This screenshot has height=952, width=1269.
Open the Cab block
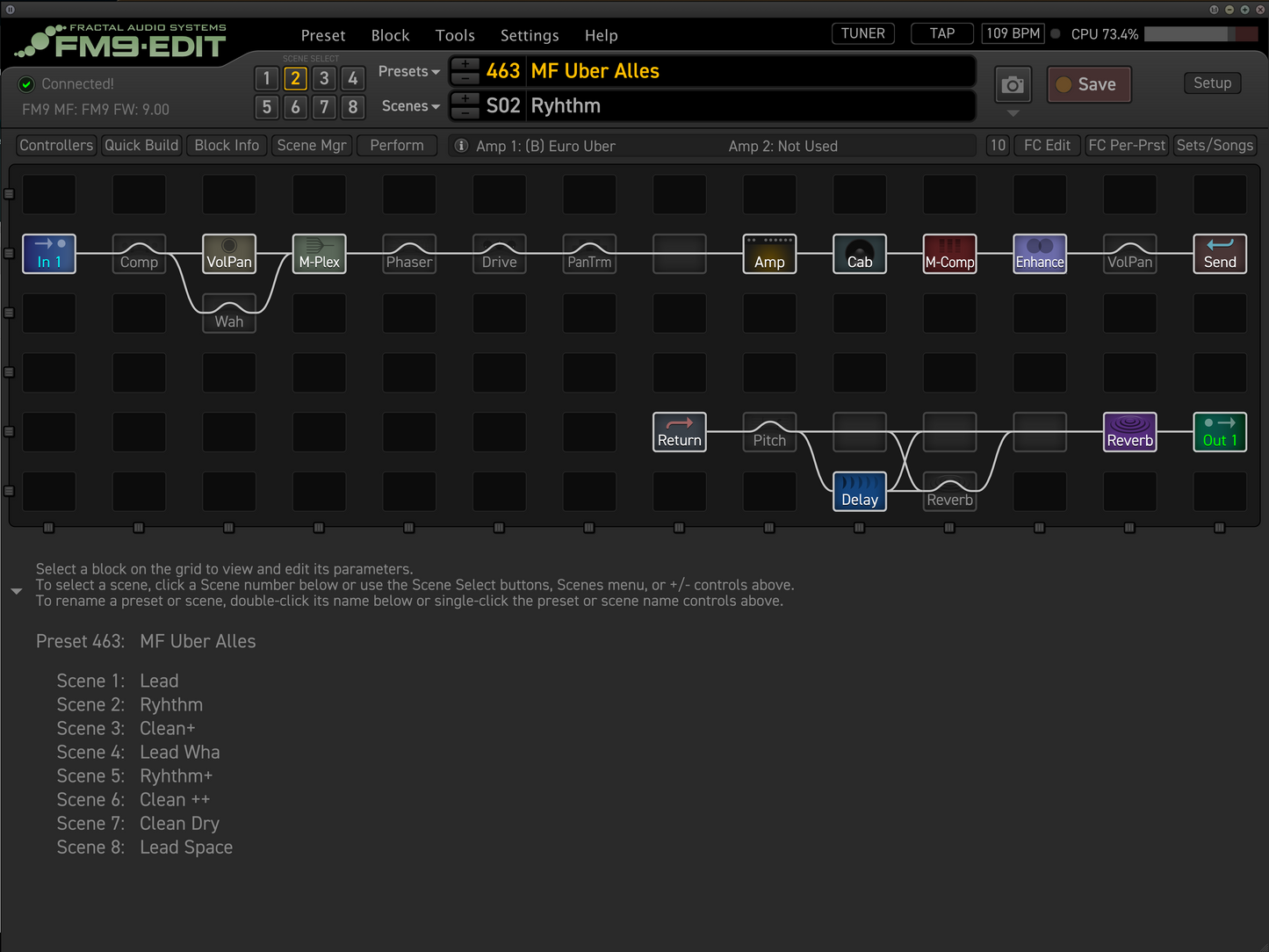point(859,254)
